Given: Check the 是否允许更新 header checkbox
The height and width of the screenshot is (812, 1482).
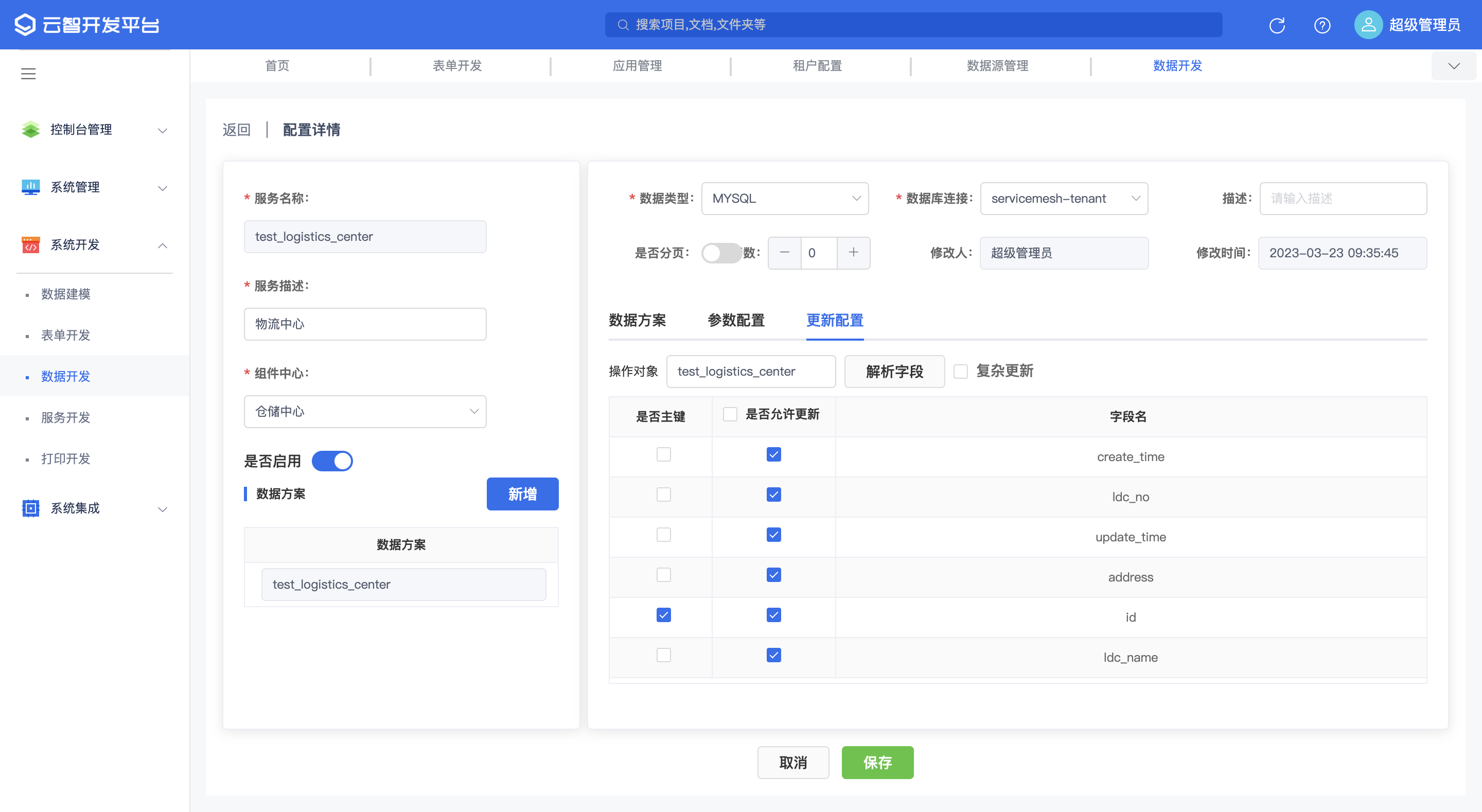Looking at the screenshot, I should [730, 414].
